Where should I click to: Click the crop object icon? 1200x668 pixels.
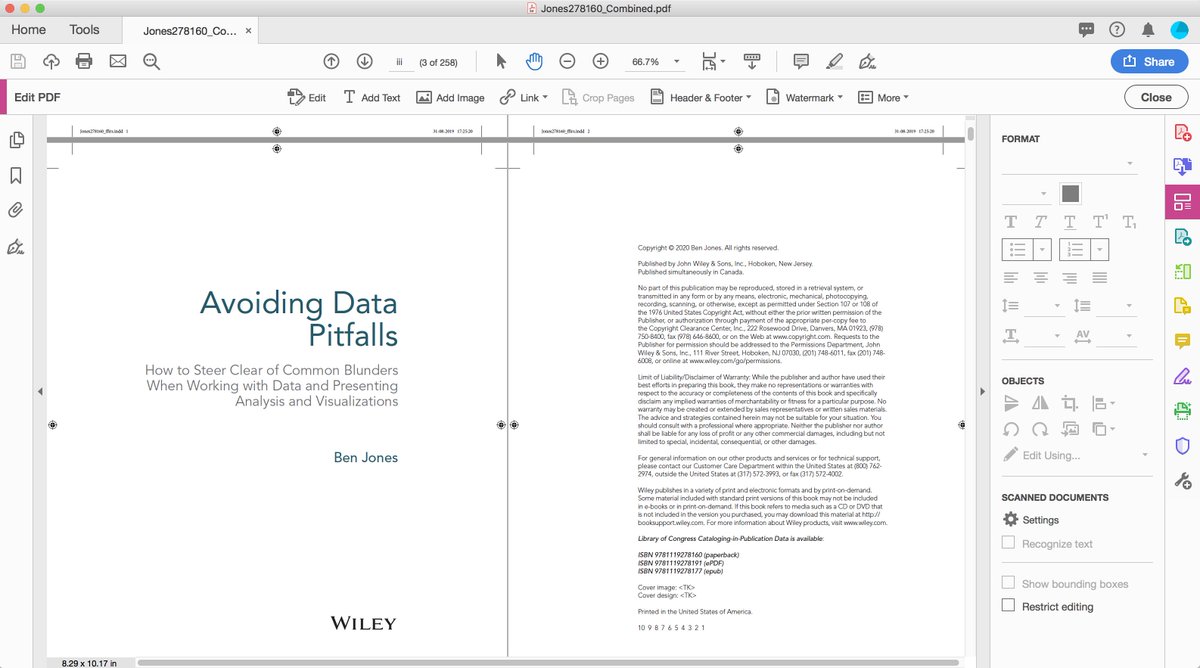[x=1070, y=403]
